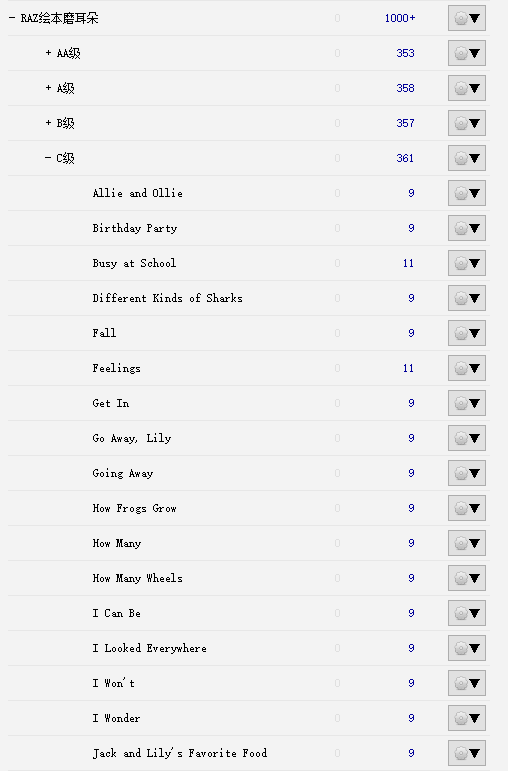Open gear menu for Allie and Ollie
Screen dimensions: 508x771
pyautogui.click(x=467, y=193)
